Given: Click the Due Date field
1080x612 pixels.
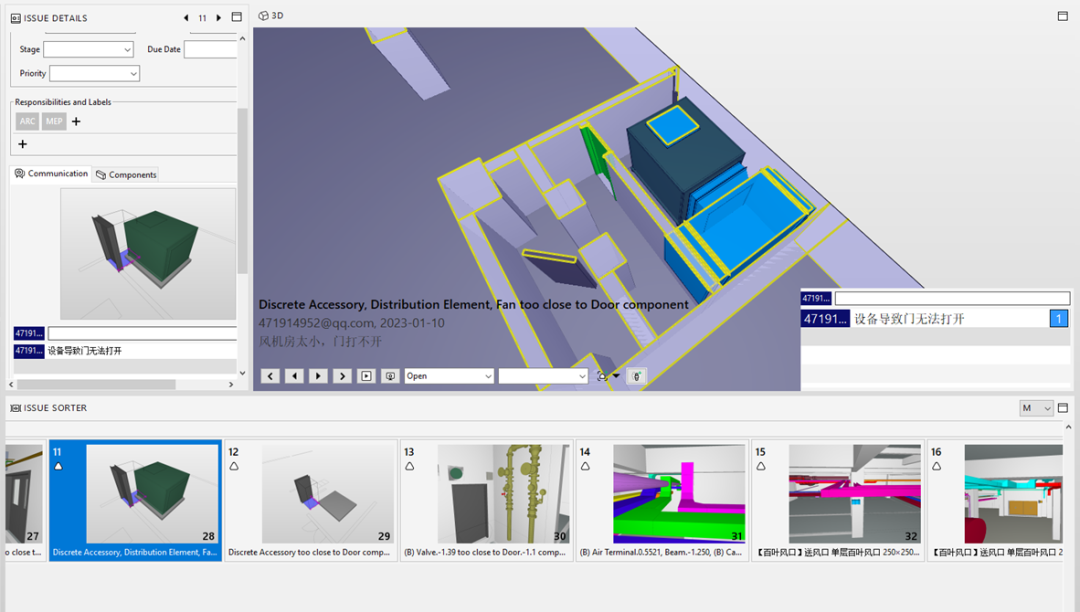Looking at the screenshot, I should (x=210, y=50).
